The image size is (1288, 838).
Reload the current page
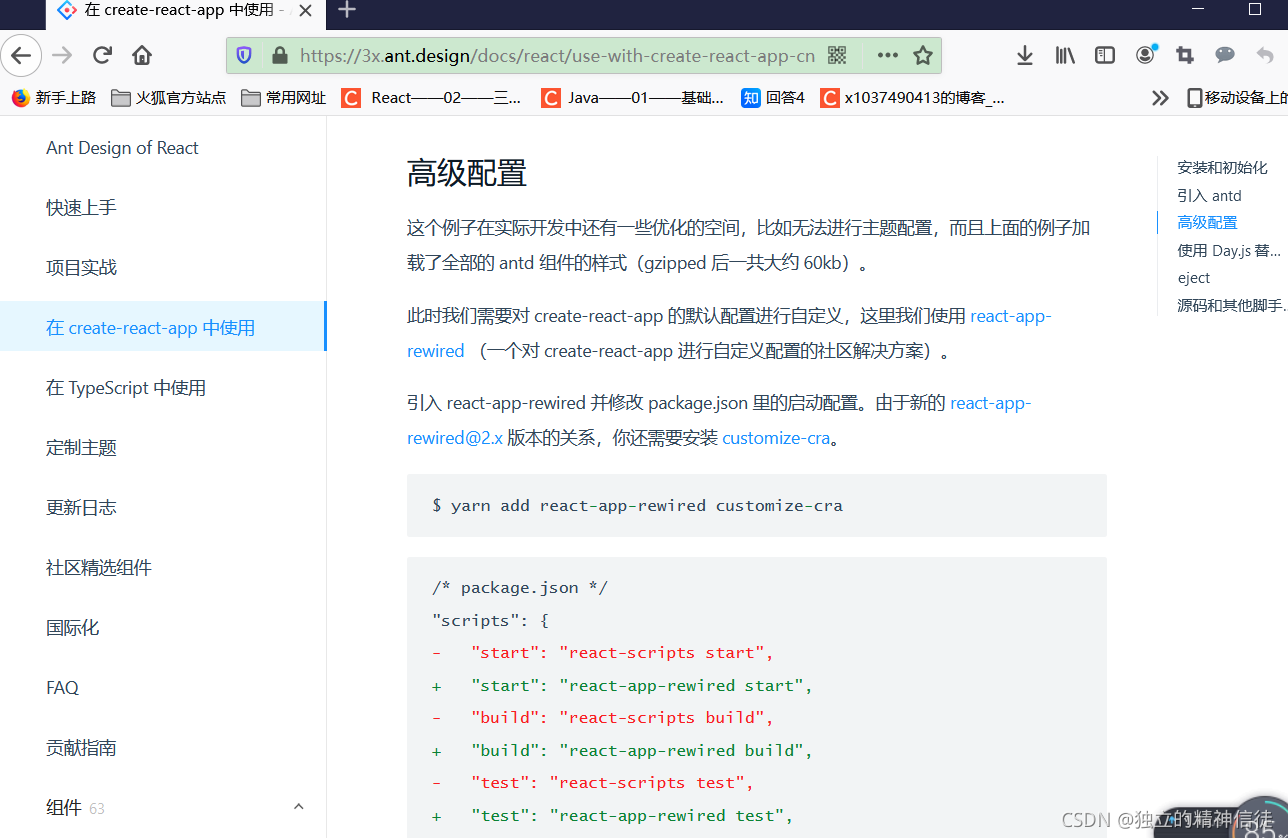(x=102, y=55)
